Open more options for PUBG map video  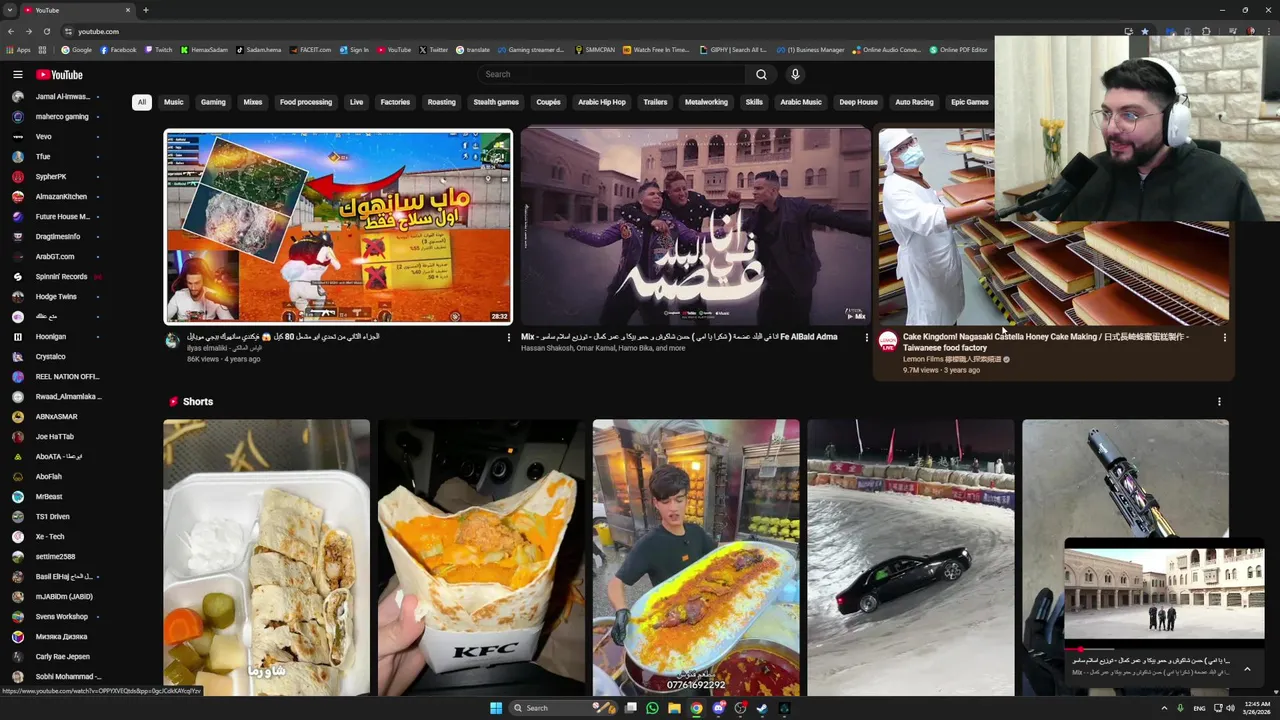point(508,337)
